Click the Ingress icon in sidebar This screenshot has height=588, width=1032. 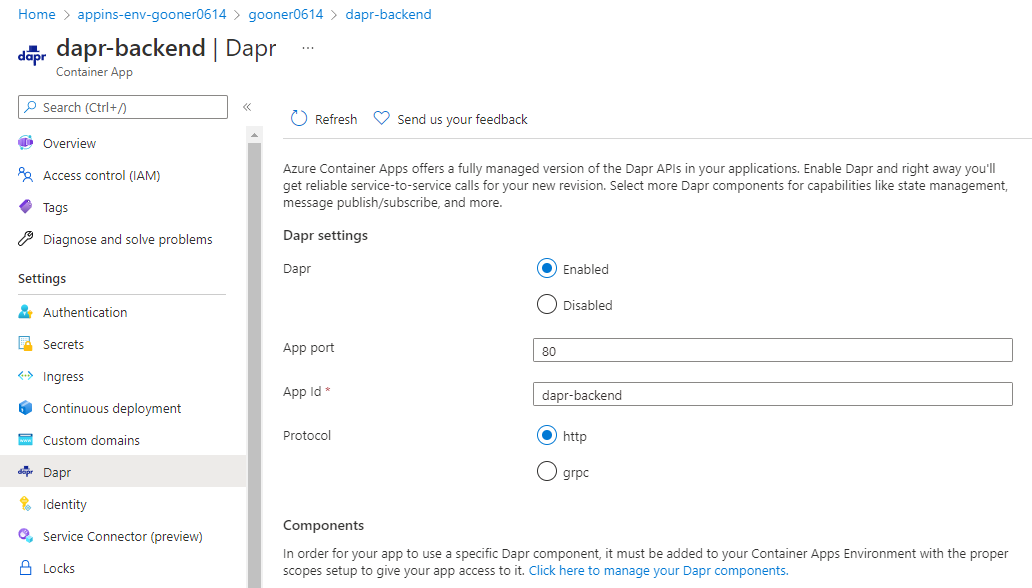(26, 375)
